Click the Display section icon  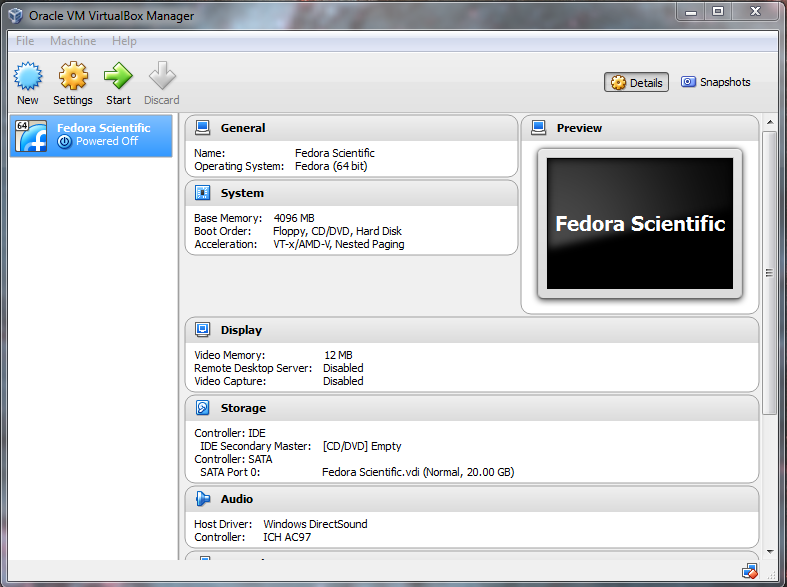[x=203, y=330]
